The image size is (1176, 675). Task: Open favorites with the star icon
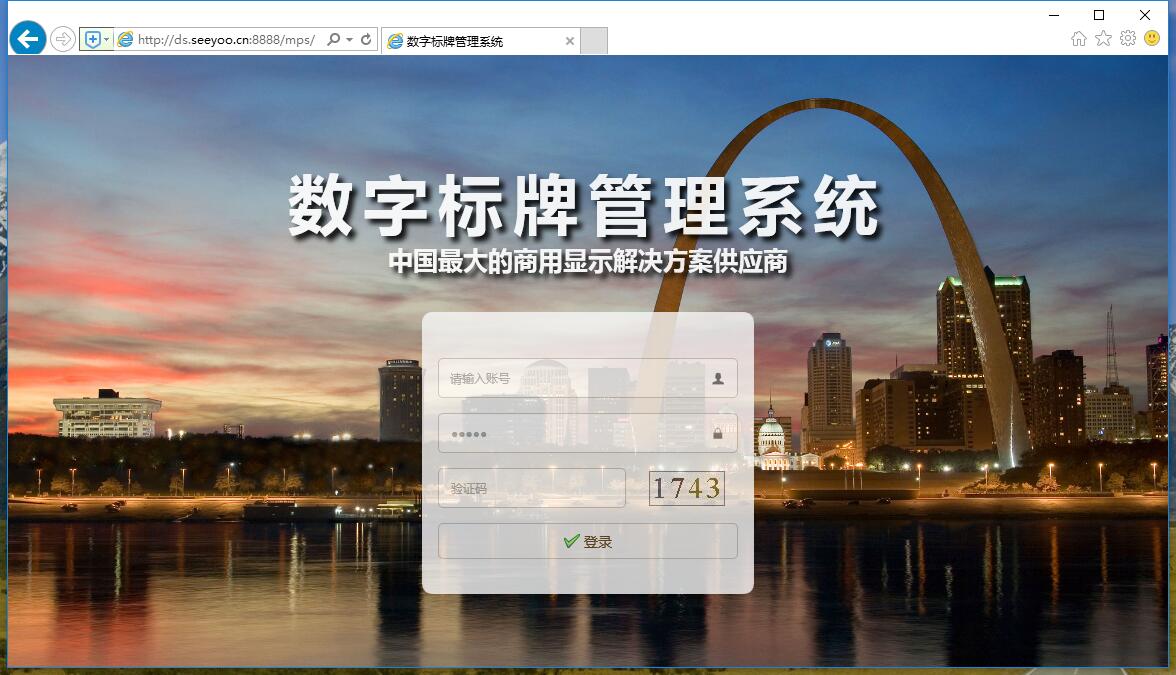[1103, 38]
